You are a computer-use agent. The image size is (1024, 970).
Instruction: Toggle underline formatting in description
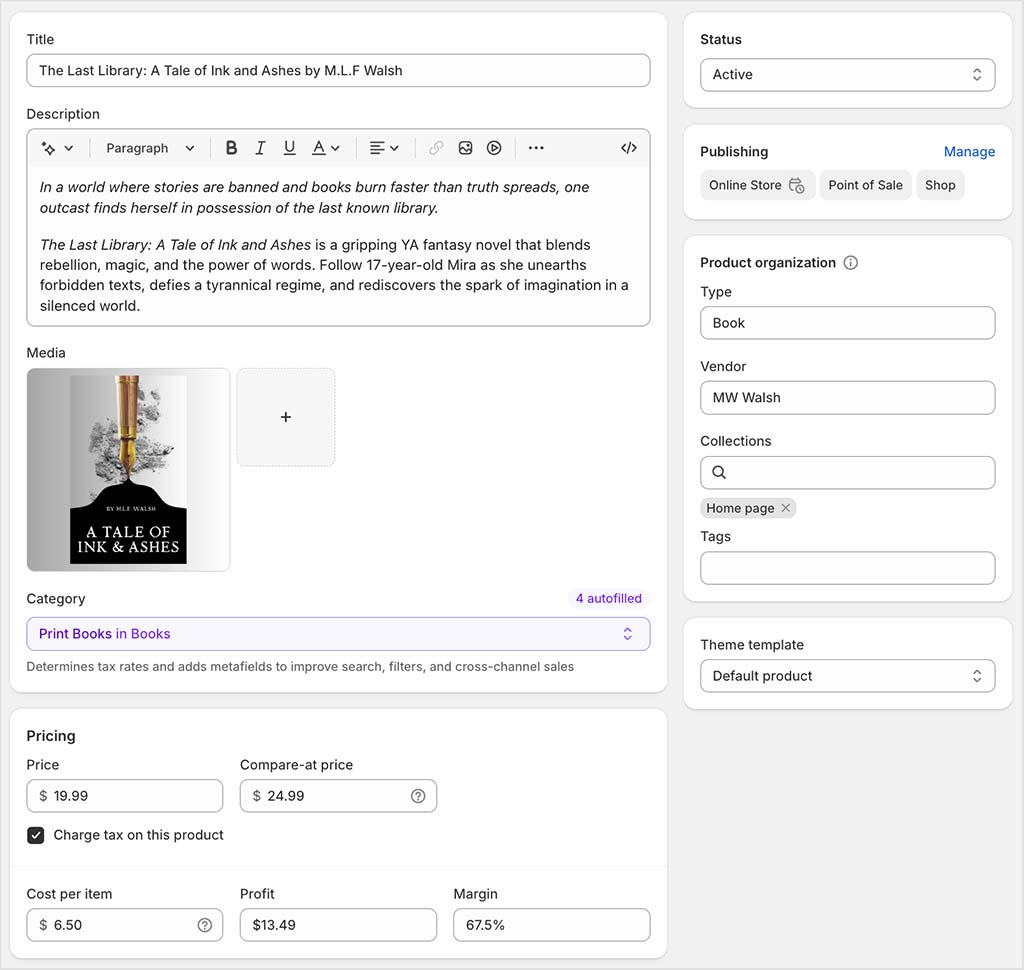[289, 148]
